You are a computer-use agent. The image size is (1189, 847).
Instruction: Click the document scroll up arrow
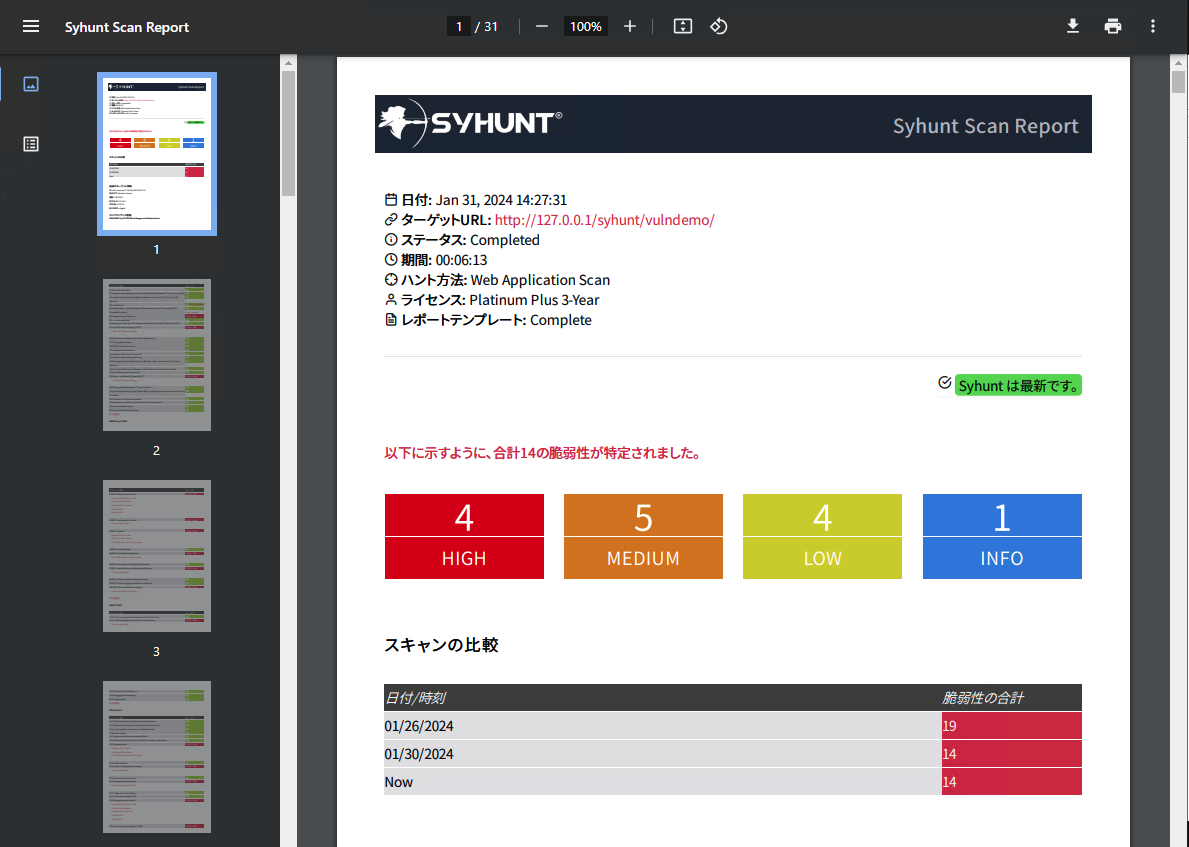pyautogui.click(x=1178, y=62)
